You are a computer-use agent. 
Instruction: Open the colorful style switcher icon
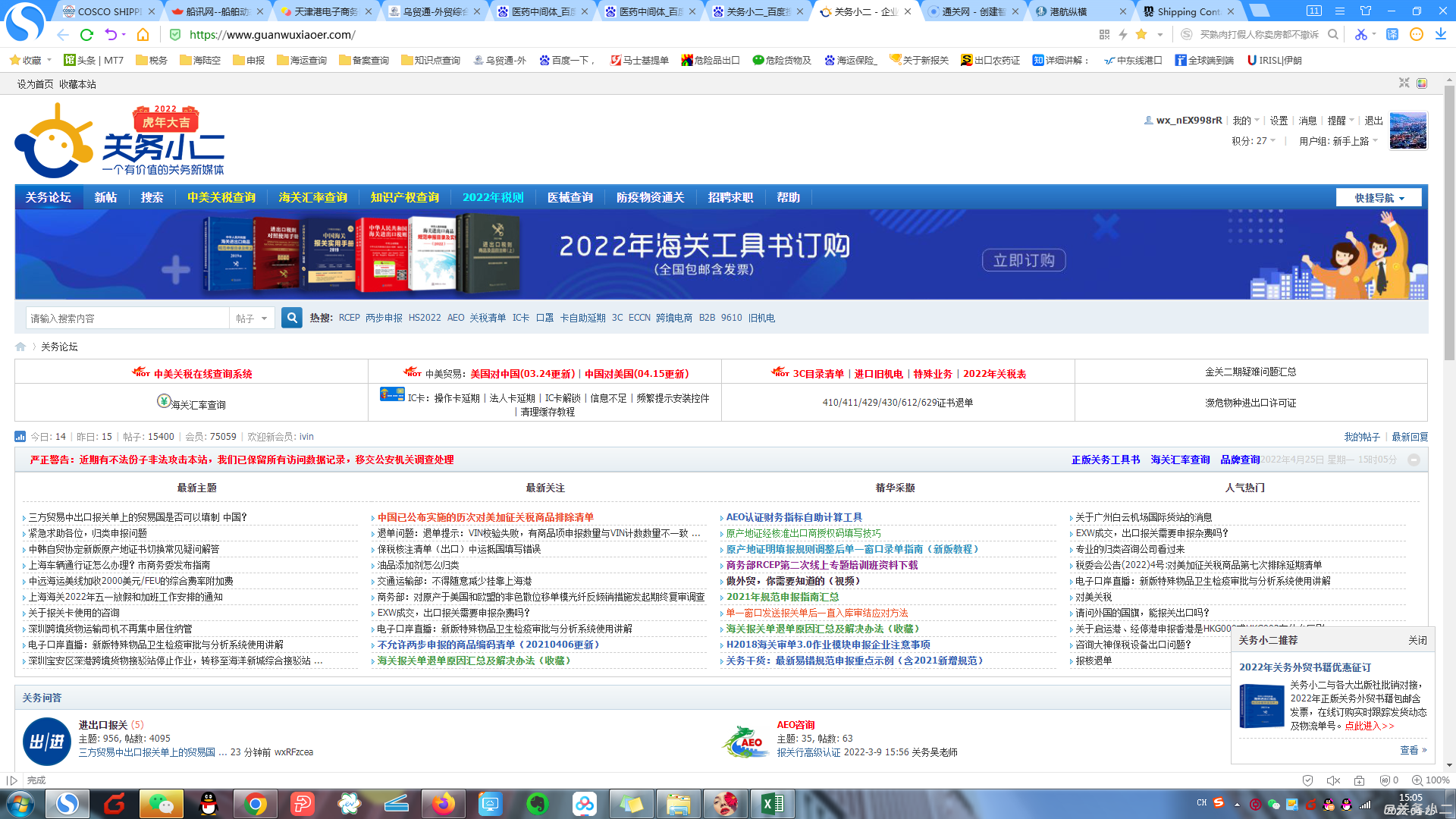pos(1422,83)
